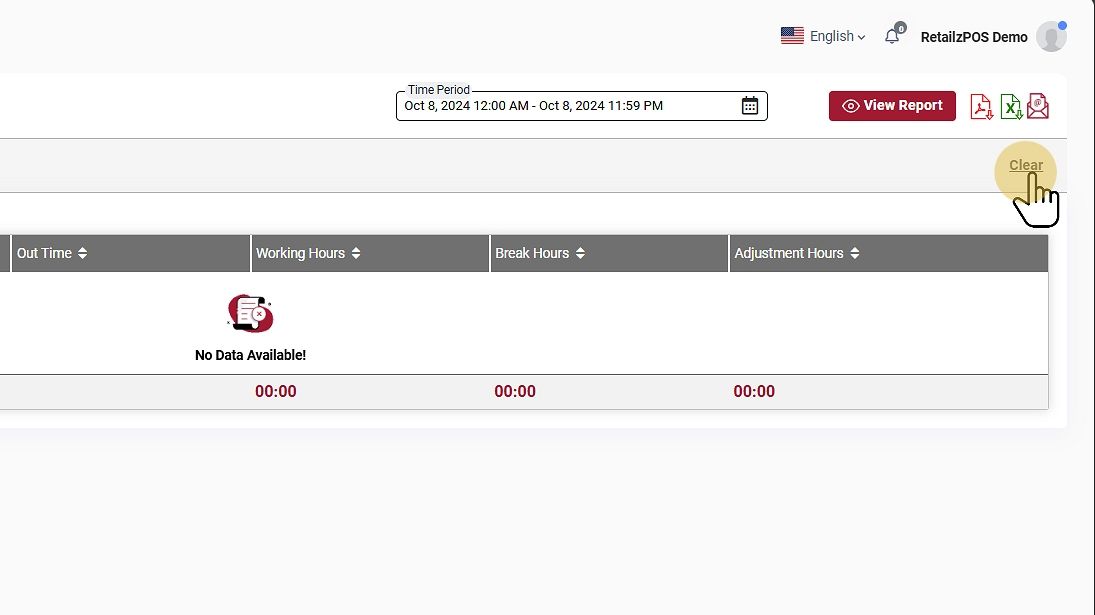Toggle sort arrows beside Break Hours
This screenshot has width=1095, height=615.
pyautogui.click(x=580, y=254)
